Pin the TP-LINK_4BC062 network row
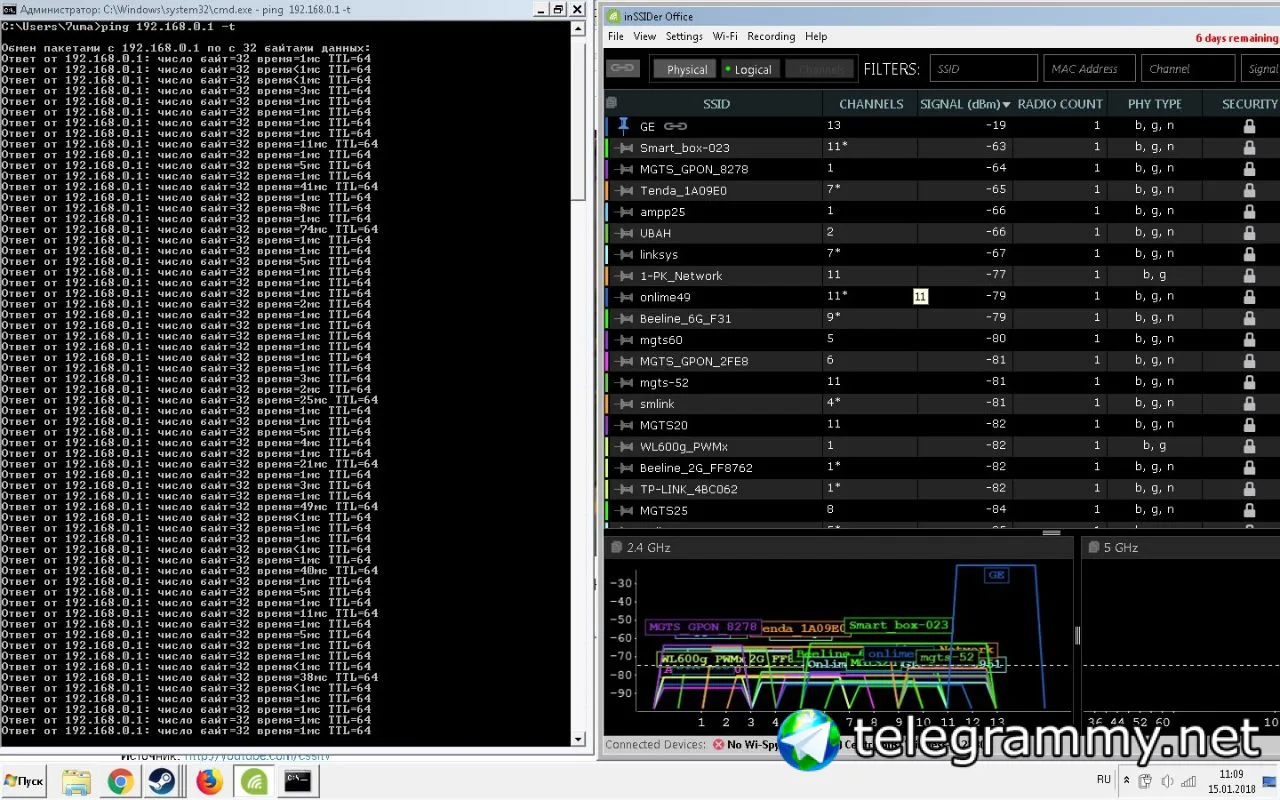The height and width of the screenshot is (800, 1280). coord(625,490)
